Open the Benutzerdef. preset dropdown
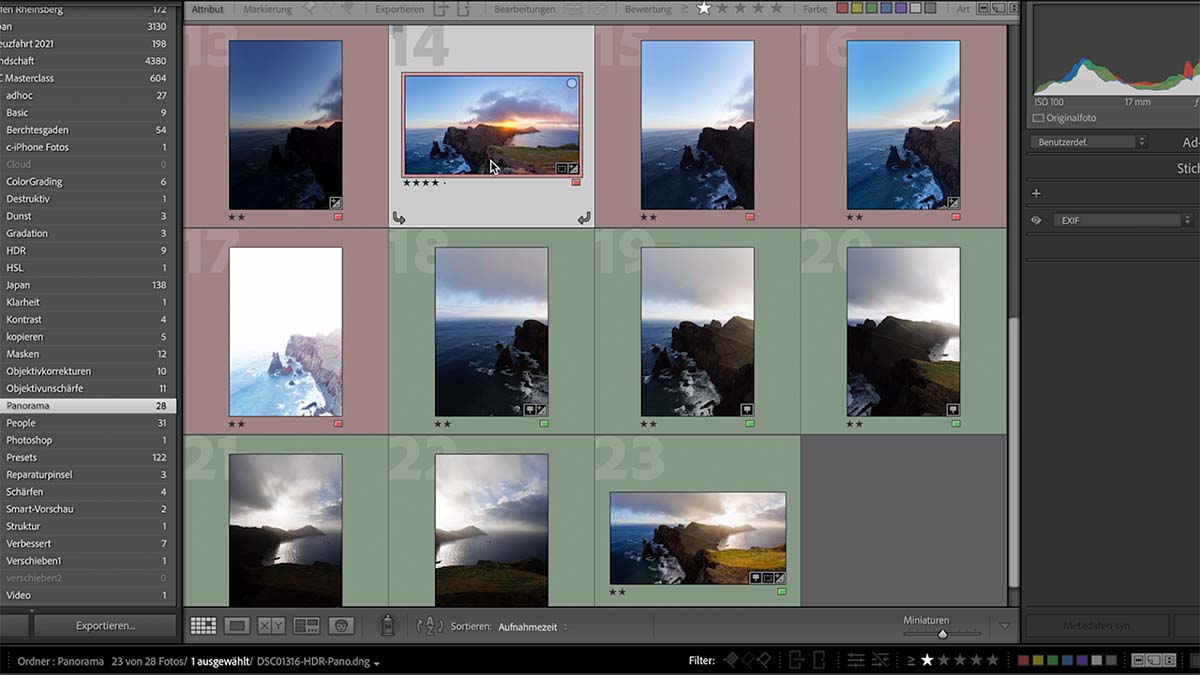 point(1088,143)
